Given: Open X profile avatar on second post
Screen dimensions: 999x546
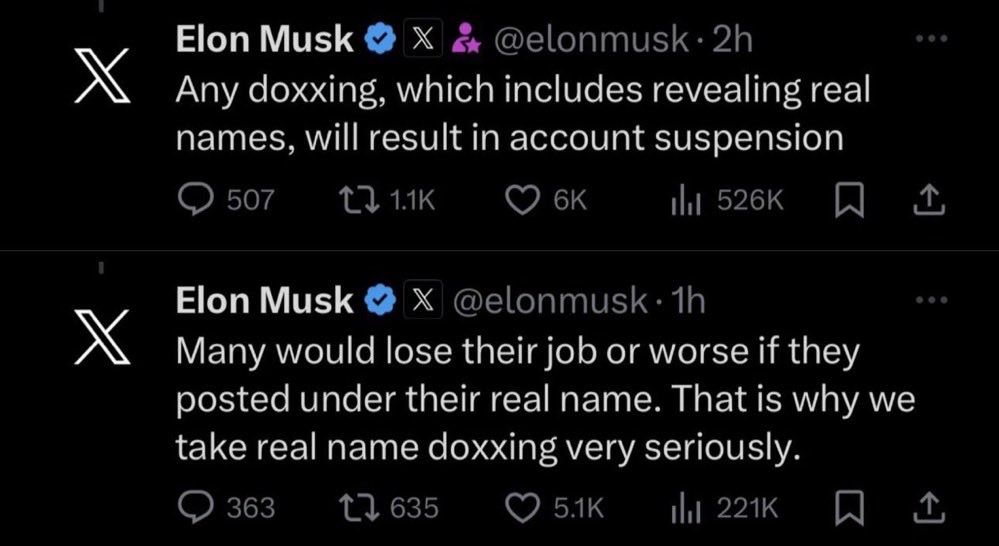Looking at the screenshot, I should pos(104,339).
